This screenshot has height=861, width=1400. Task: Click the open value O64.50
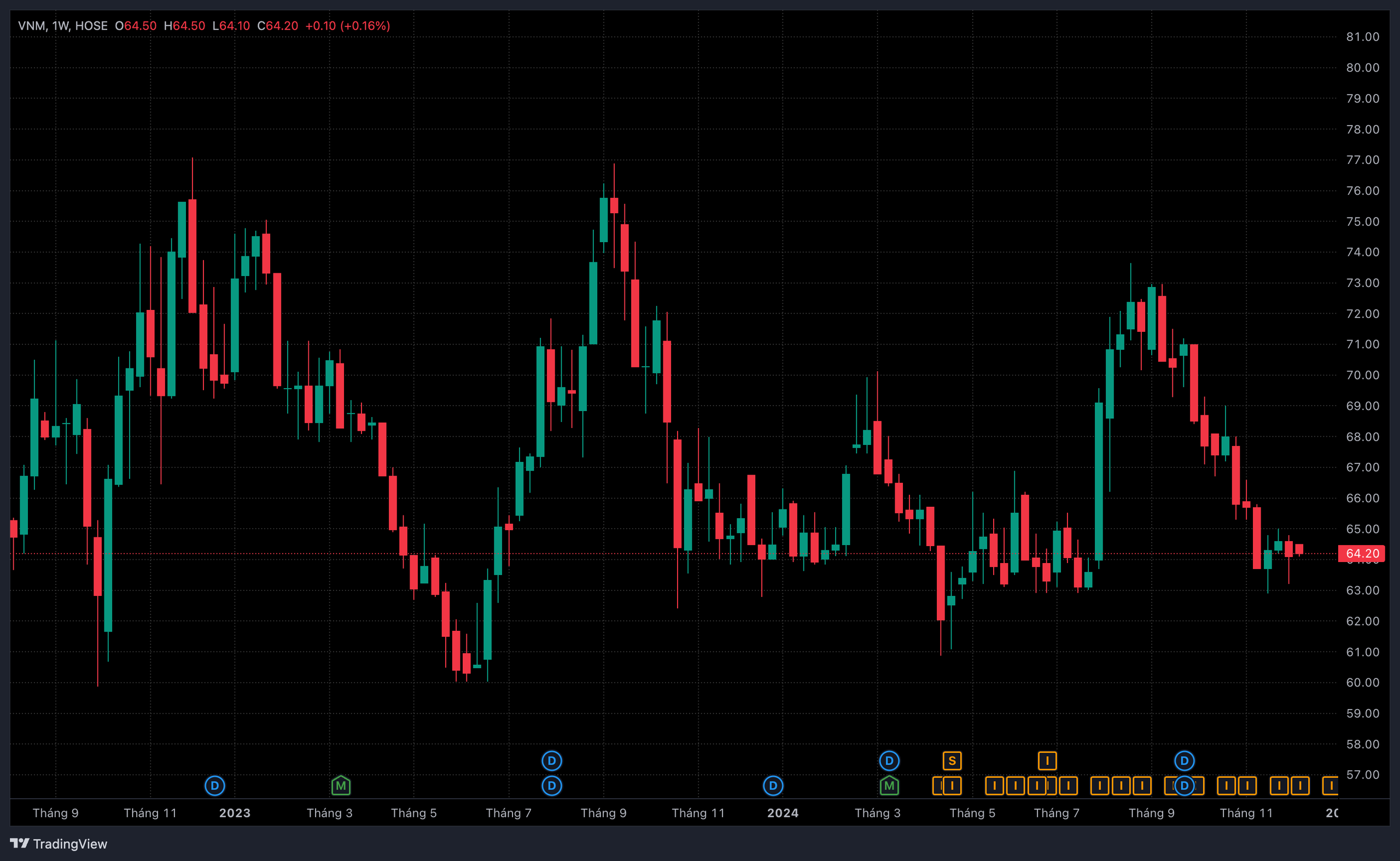pyautogui.click(x=136, y=26)
